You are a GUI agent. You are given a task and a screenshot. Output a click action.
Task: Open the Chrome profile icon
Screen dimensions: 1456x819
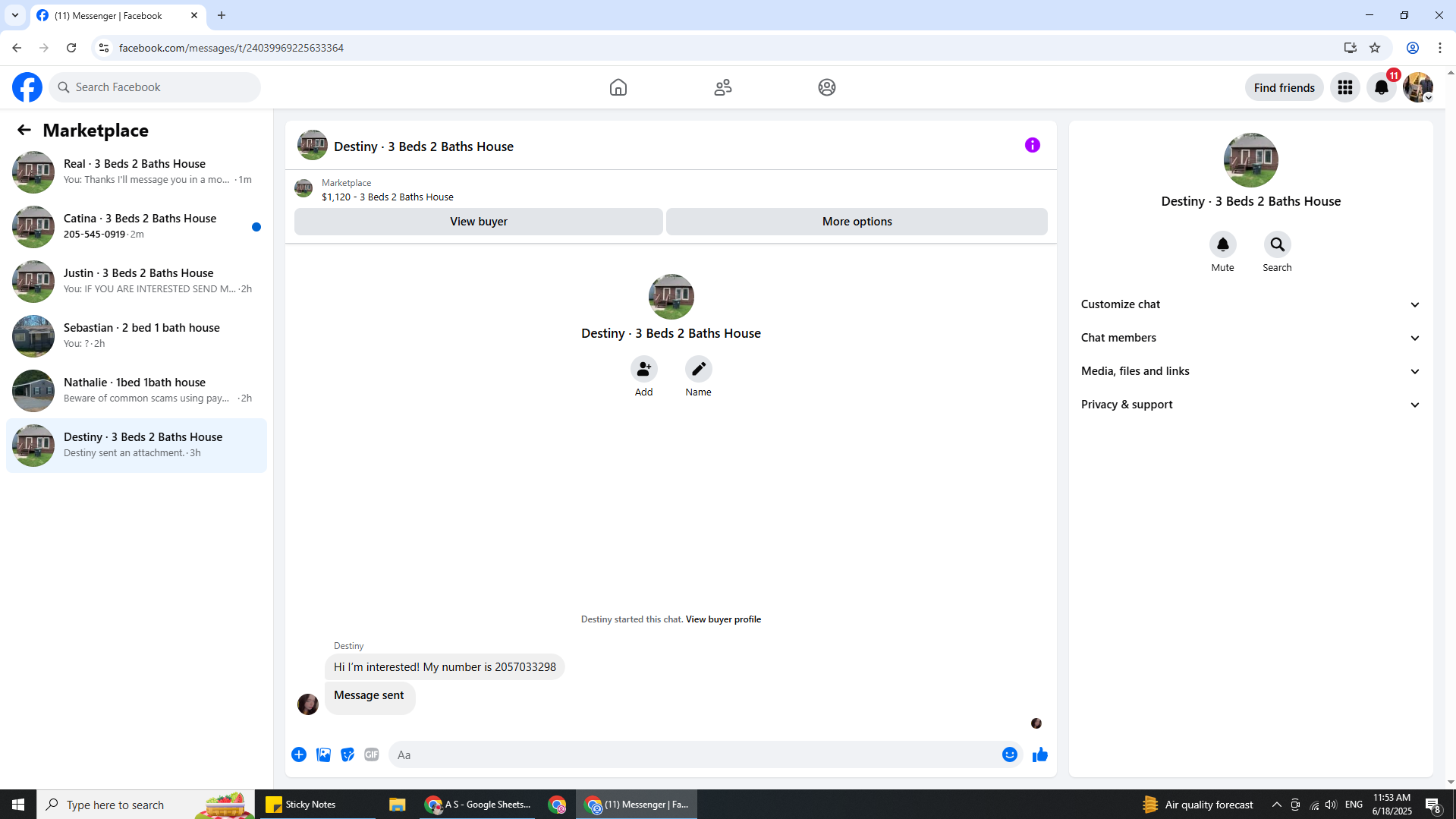tap(1413, 48)
